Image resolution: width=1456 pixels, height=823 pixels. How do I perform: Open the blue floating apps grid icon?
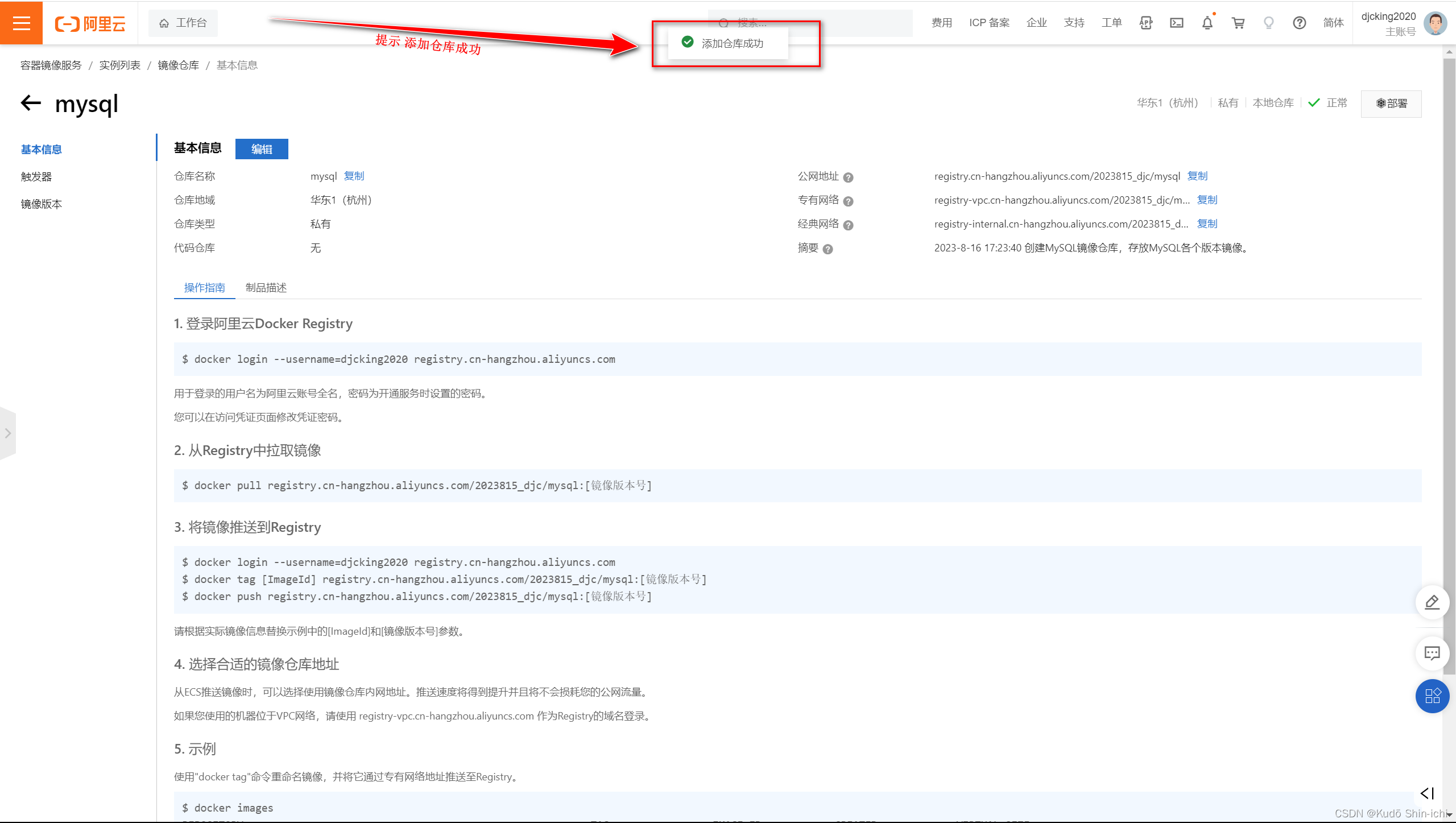pos(1432,696)
